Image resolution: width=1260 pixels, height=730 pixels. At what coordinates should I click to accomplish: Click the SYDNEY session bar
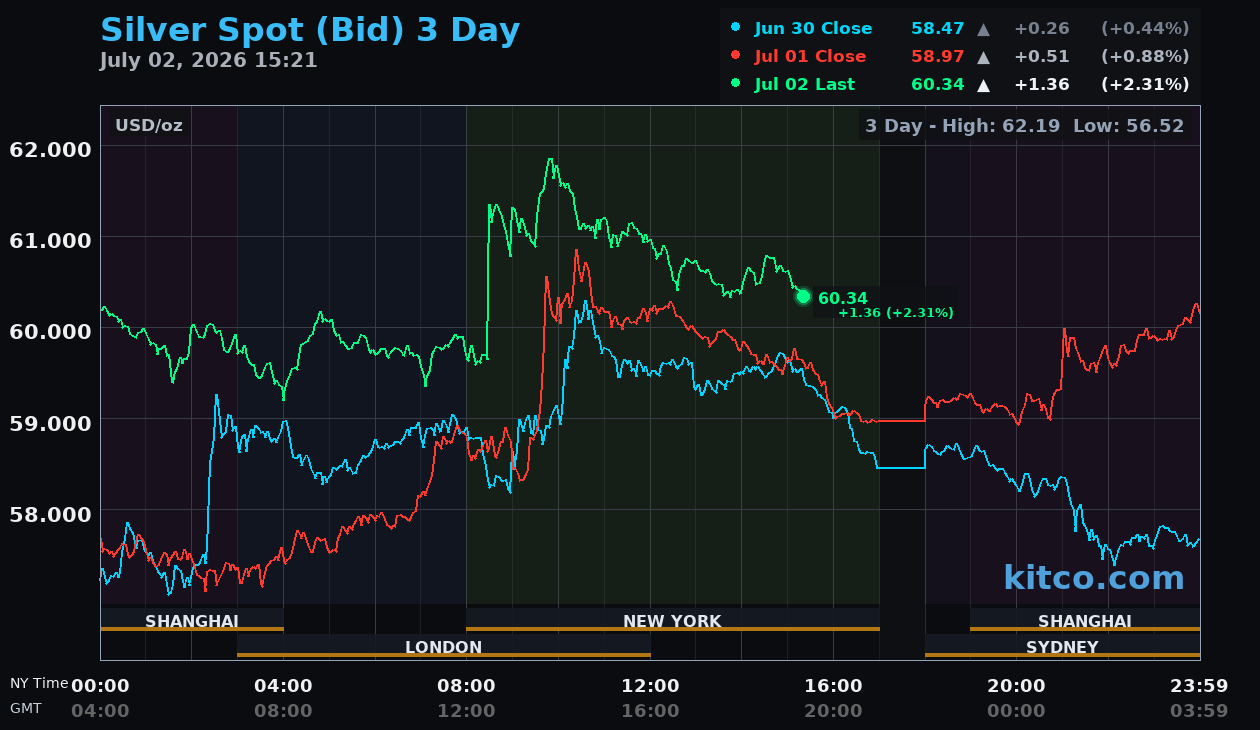point(1062,646)
